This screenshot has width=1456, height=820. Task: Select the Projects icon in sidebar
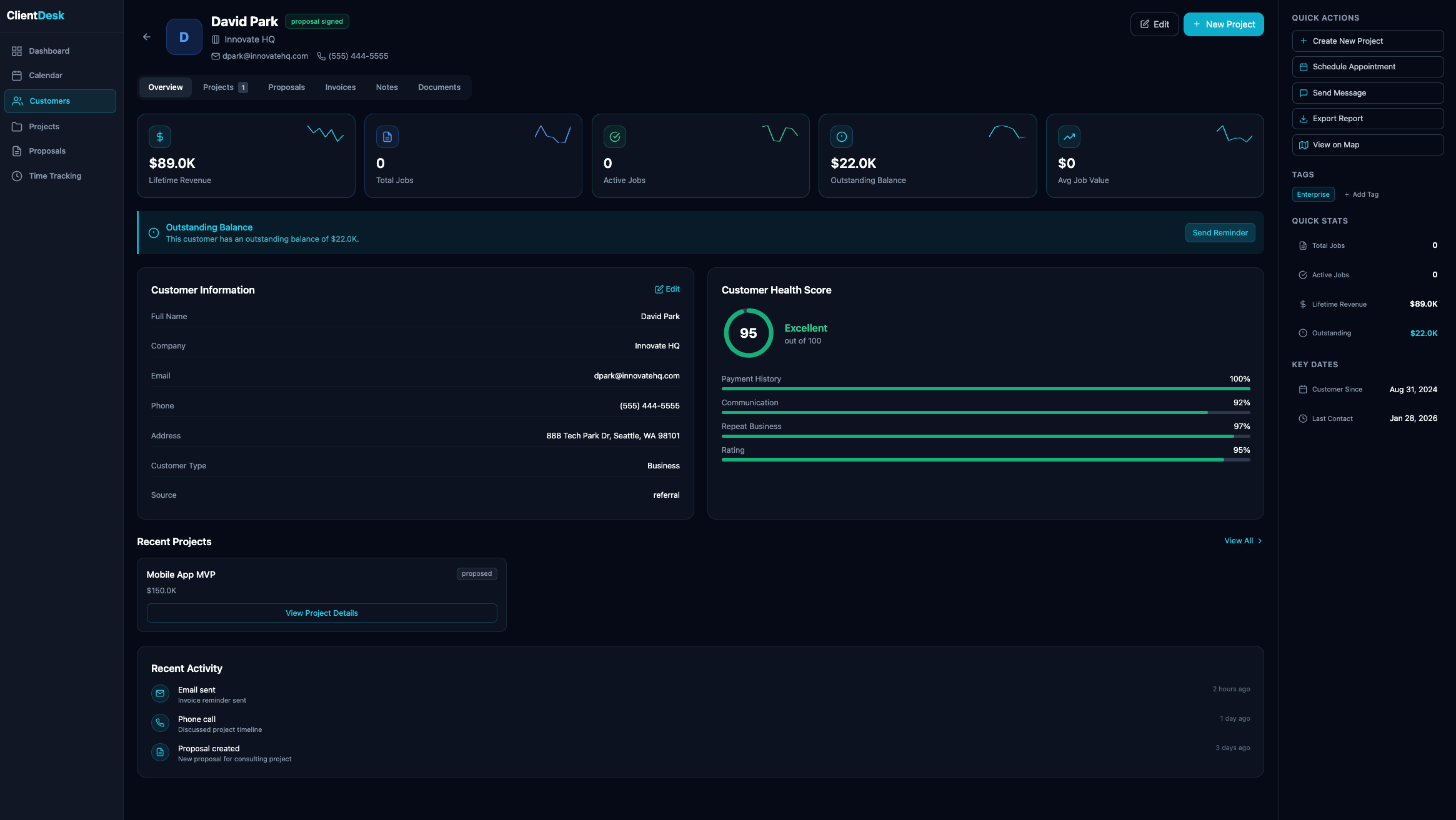coord(17,126)
